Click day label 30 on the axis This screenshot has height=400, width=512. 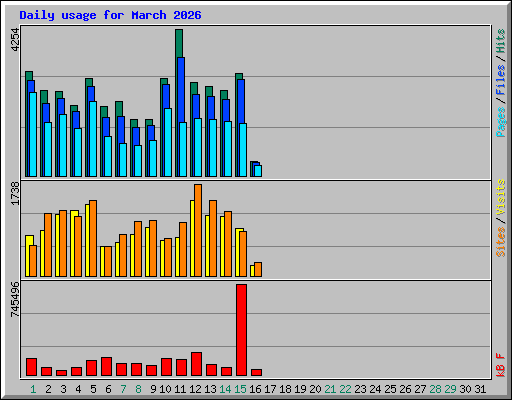[465, 389]
